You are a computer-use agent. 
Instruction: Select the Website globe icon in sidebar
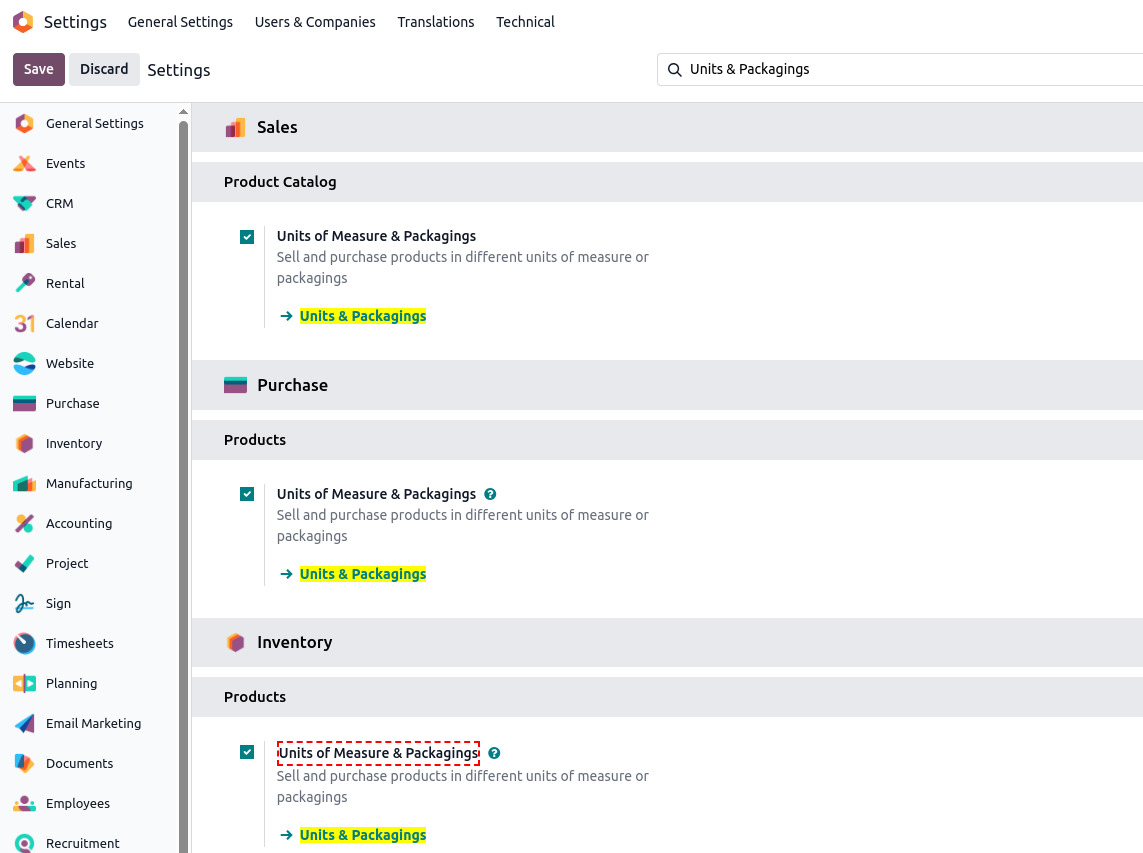24,364
